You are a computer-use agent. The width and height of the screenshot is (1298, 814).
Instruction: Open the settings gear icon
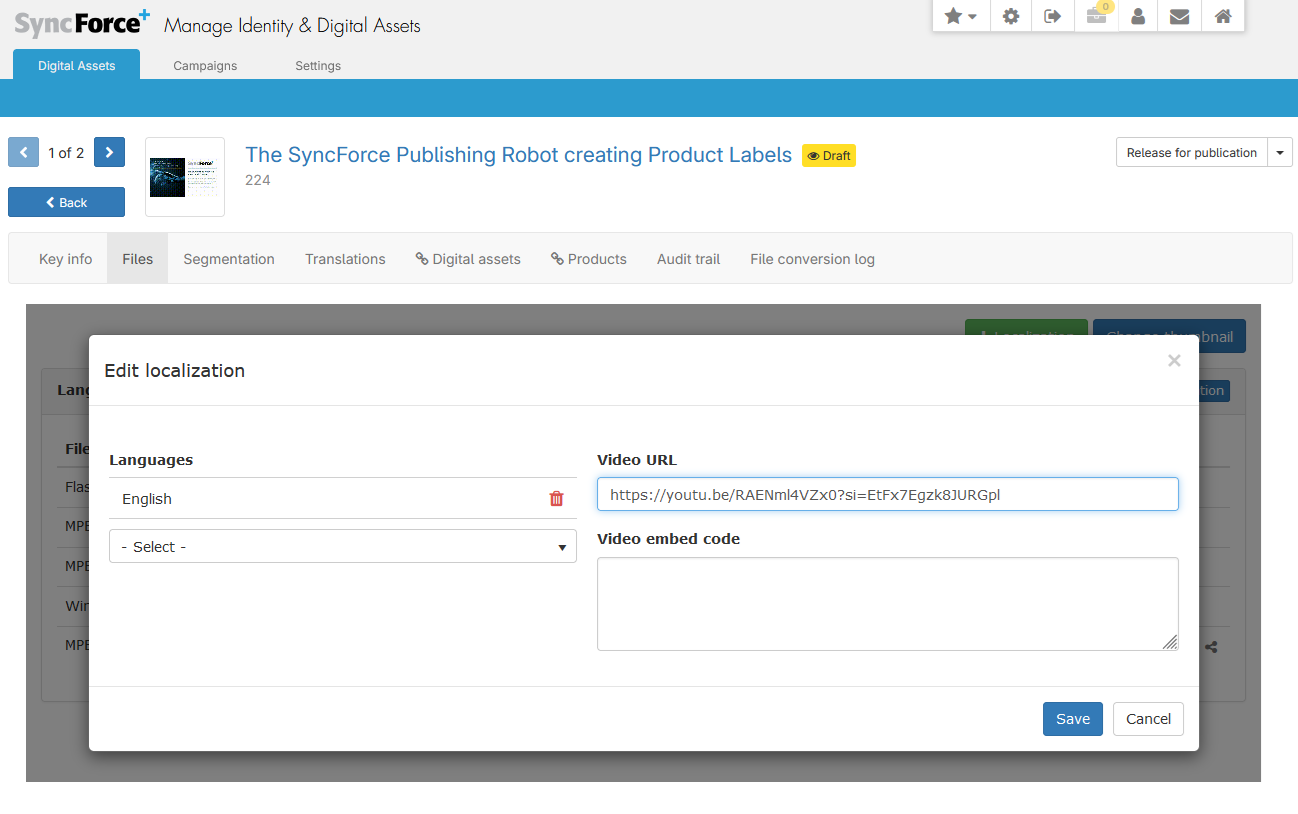point(1011,16)
